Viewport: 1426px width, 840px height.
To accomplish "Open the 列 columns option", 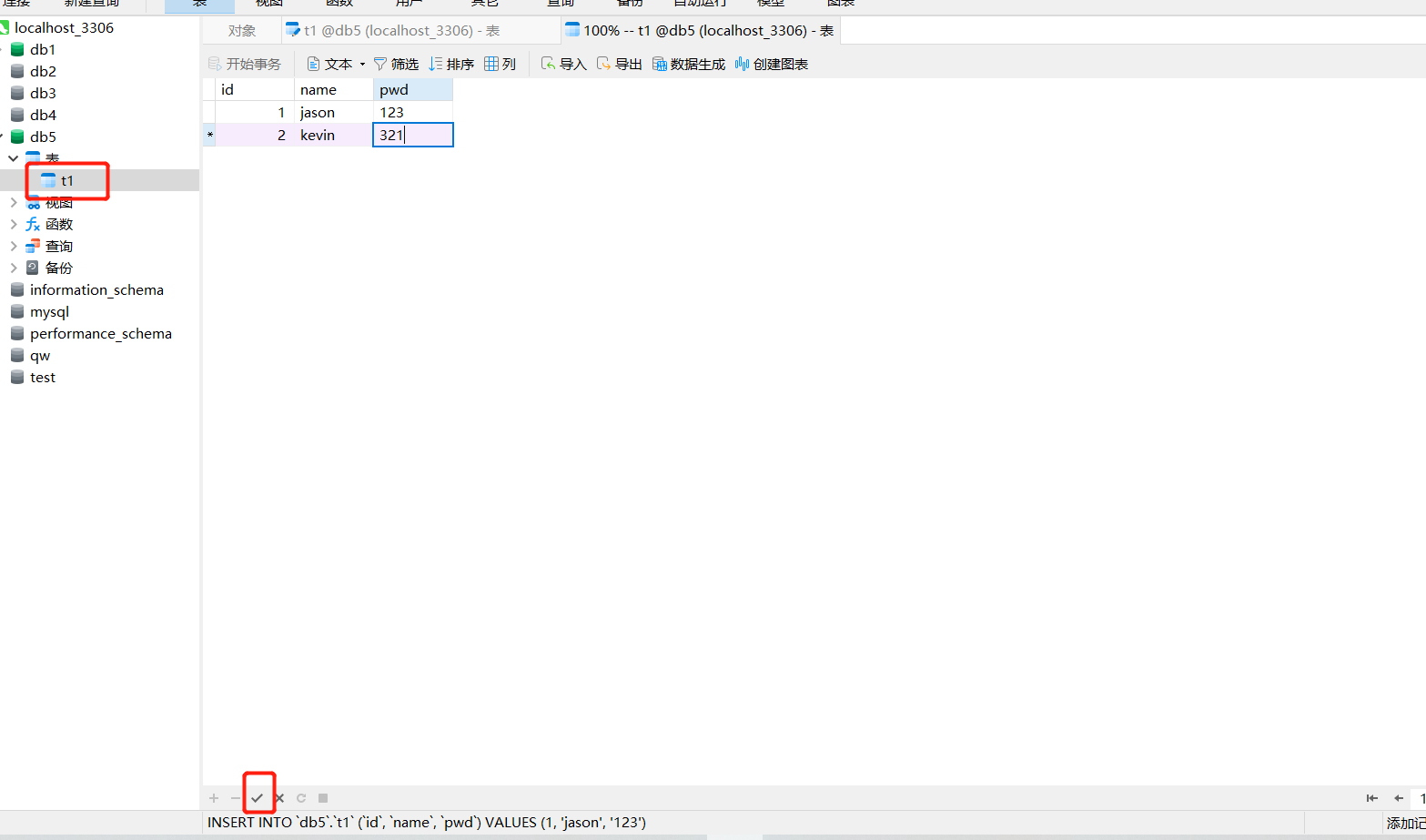I will point(501,64).
